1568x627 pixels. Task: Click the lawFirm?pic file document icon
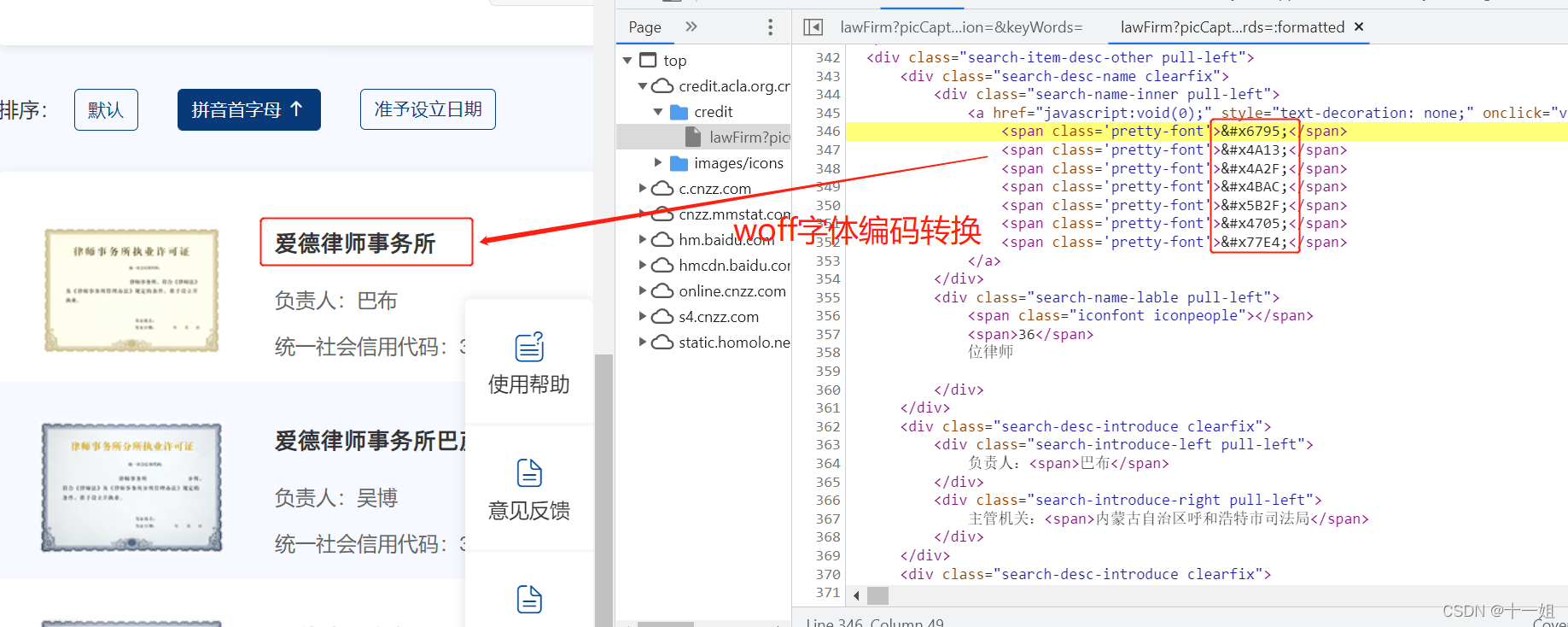coord(694,137)
